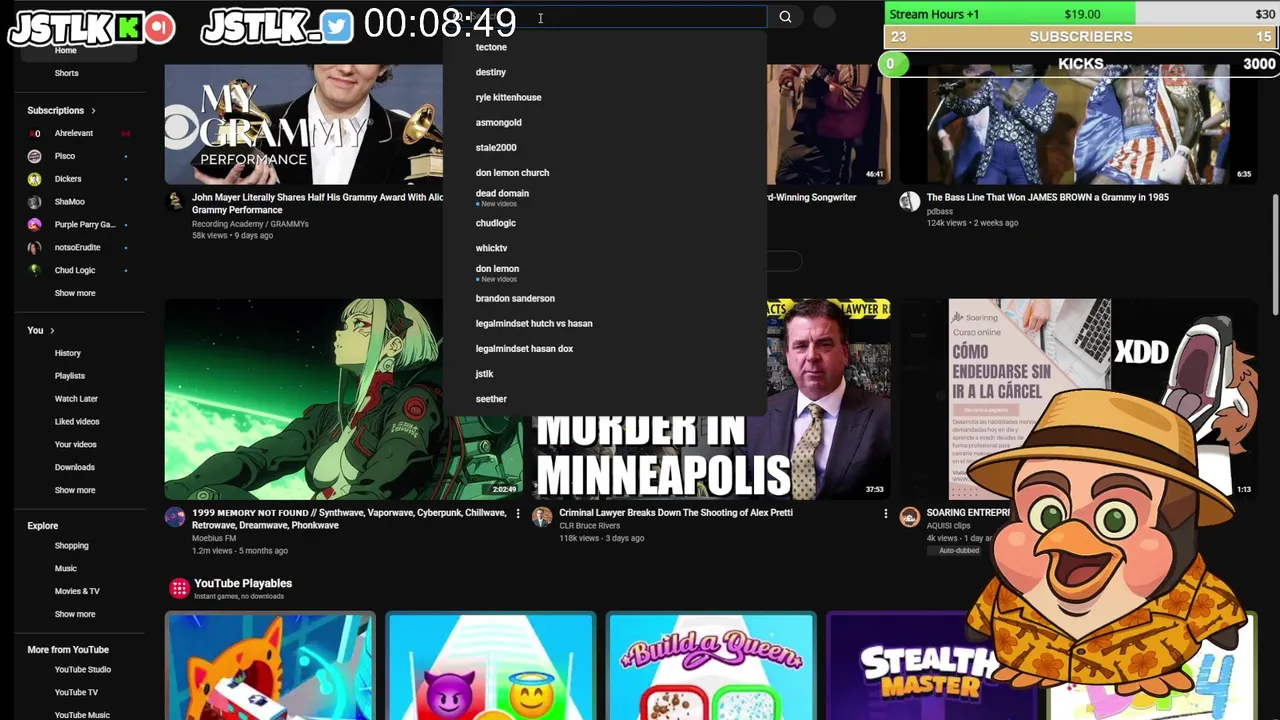
Task: Open the notsoErudite channel avatar
Action: point(35,247)
